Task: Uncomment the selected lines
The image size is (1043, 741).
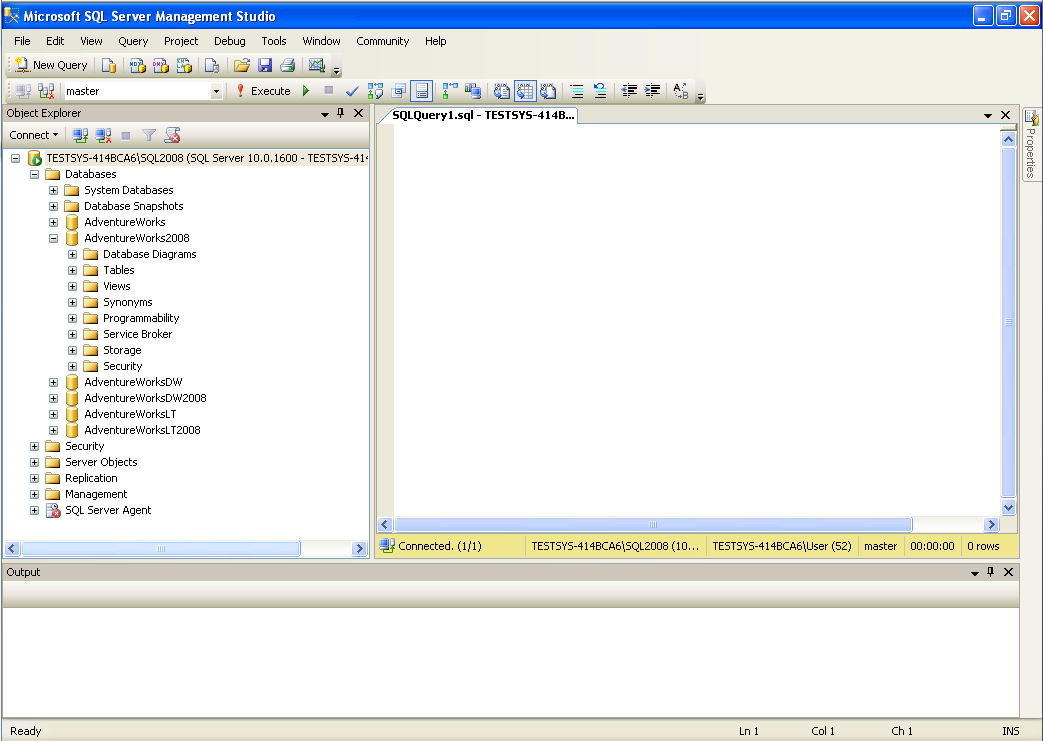Action: tap(600, 91)
